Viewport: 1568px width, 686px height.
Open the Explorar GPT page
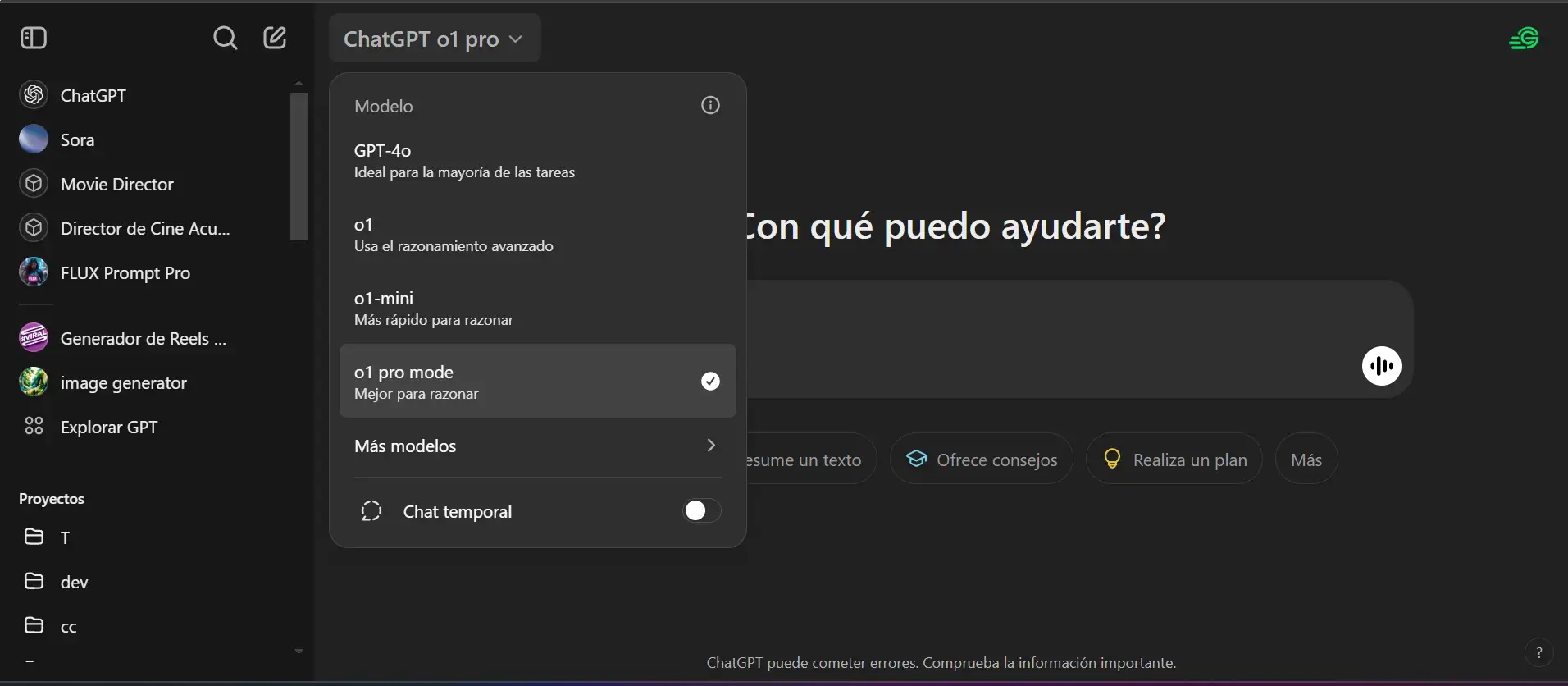pos(109,427)
